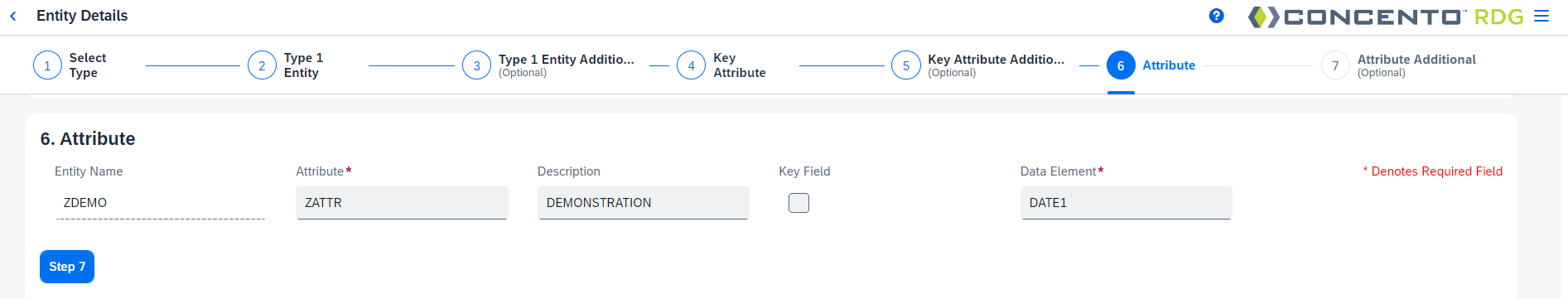This screenshot has width=1568, height=299.
Task: Click the Data Element field containing DATE1
Action: pyautogui.click(x=1127, y=203)
